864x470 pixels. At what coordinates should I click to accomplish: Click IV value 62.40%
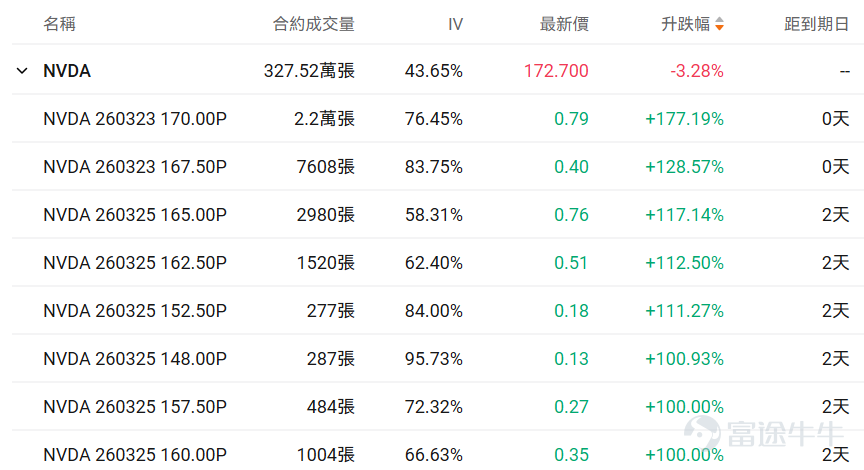(434, 263)
